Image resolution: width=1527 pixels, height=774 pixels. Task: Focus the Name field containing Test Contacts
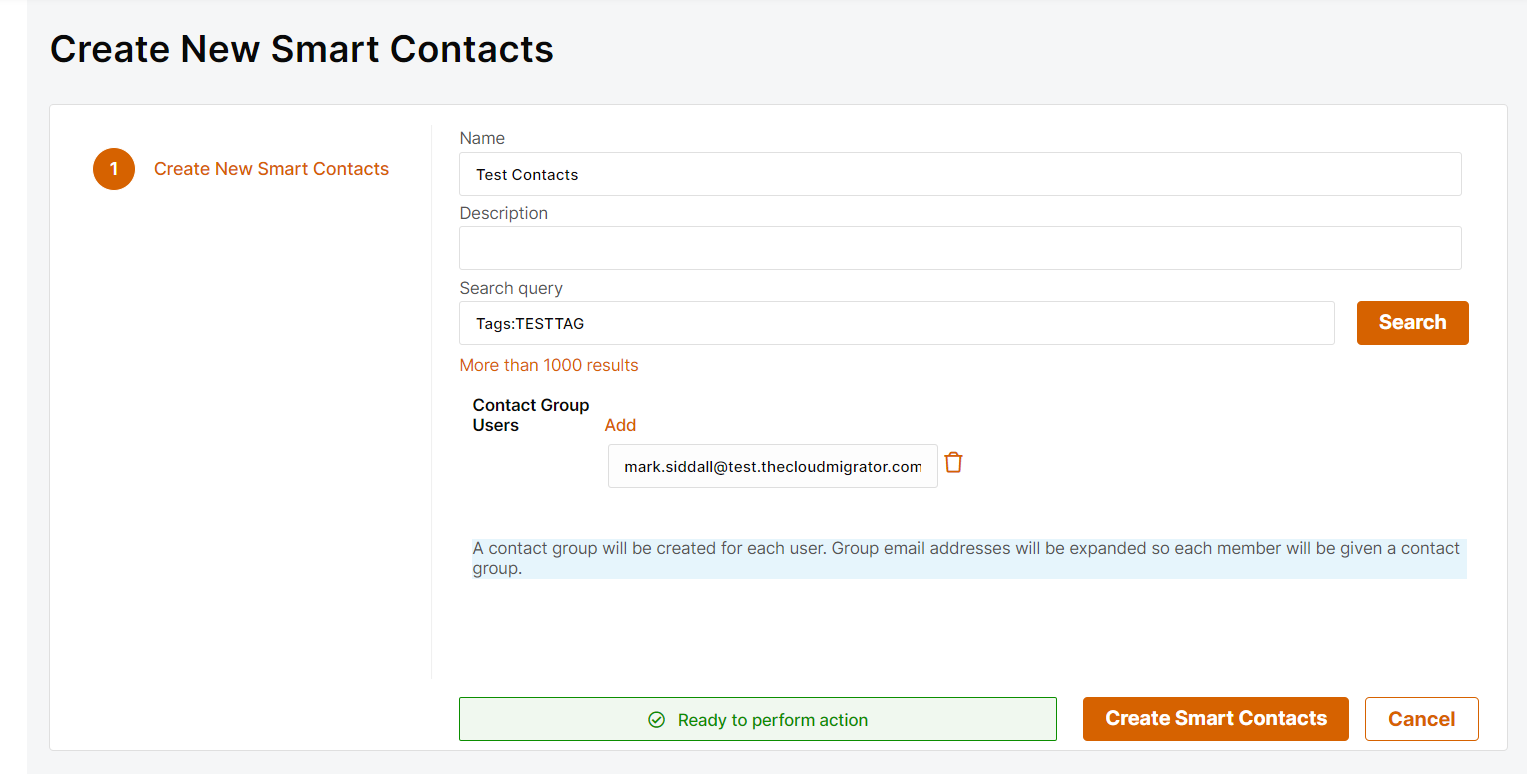[960, 174]
